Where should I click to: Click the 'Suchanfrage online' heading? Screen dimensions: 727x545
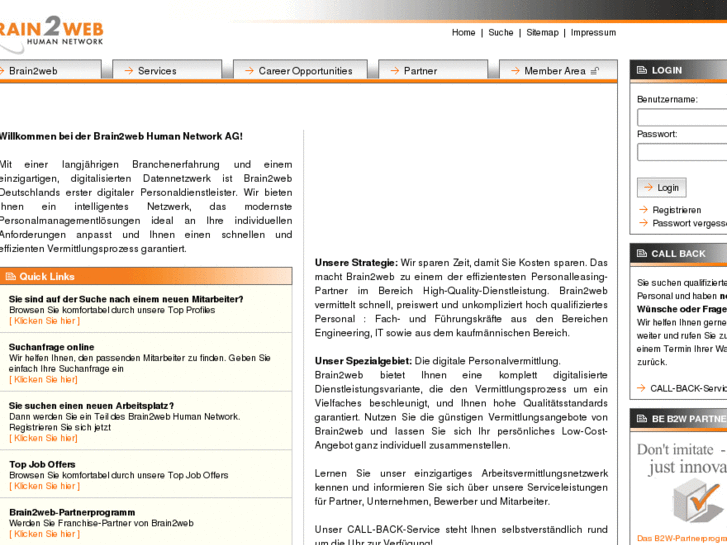pos(51,347)
